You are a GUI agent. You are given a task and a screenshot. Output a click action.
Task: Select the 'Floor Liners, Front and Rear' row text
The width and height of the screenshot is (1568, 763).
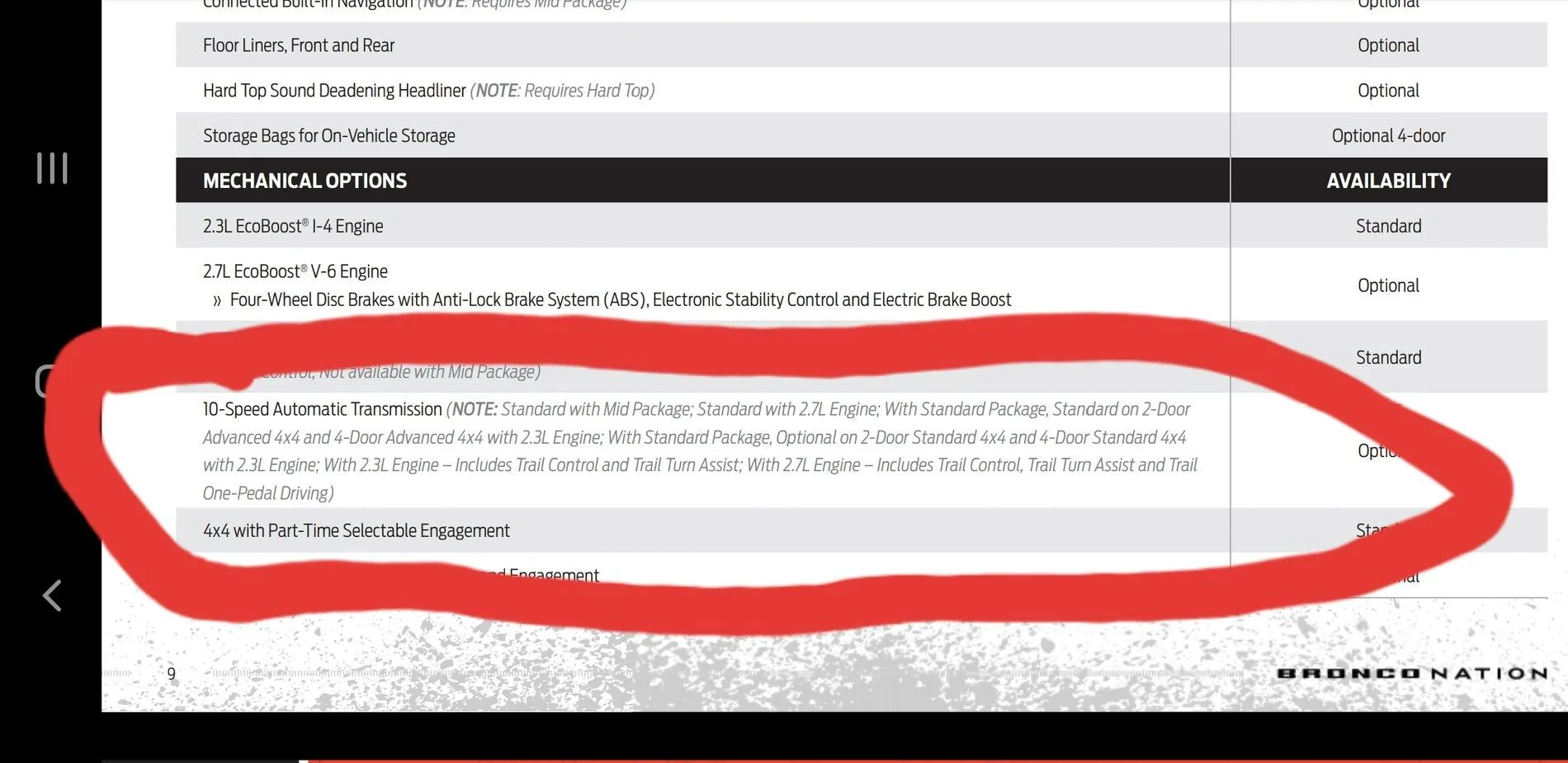pyautogui.click(x=299, y=45)
